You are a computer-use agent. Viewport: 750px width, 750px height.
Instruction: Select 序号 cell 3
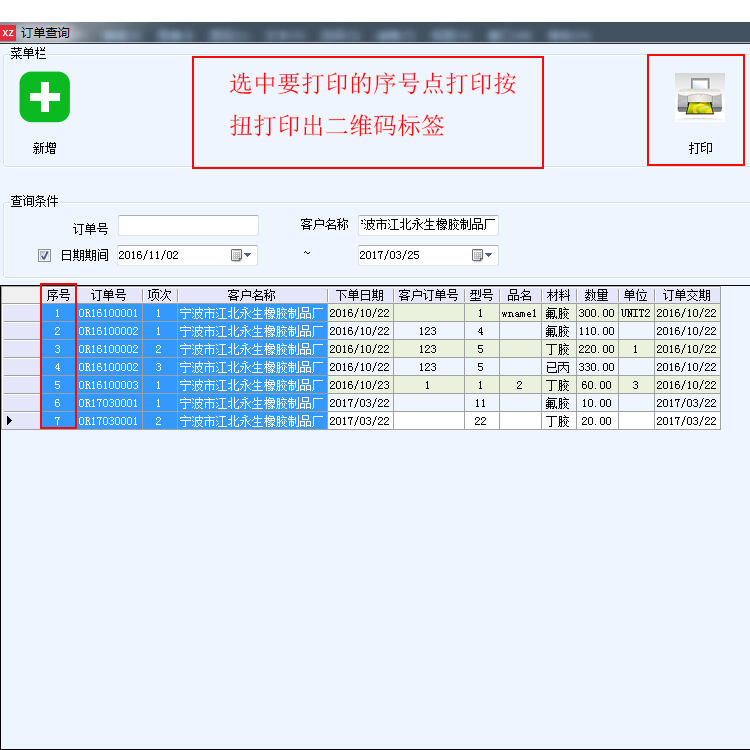pyautogui.click(x=58, y=349)
